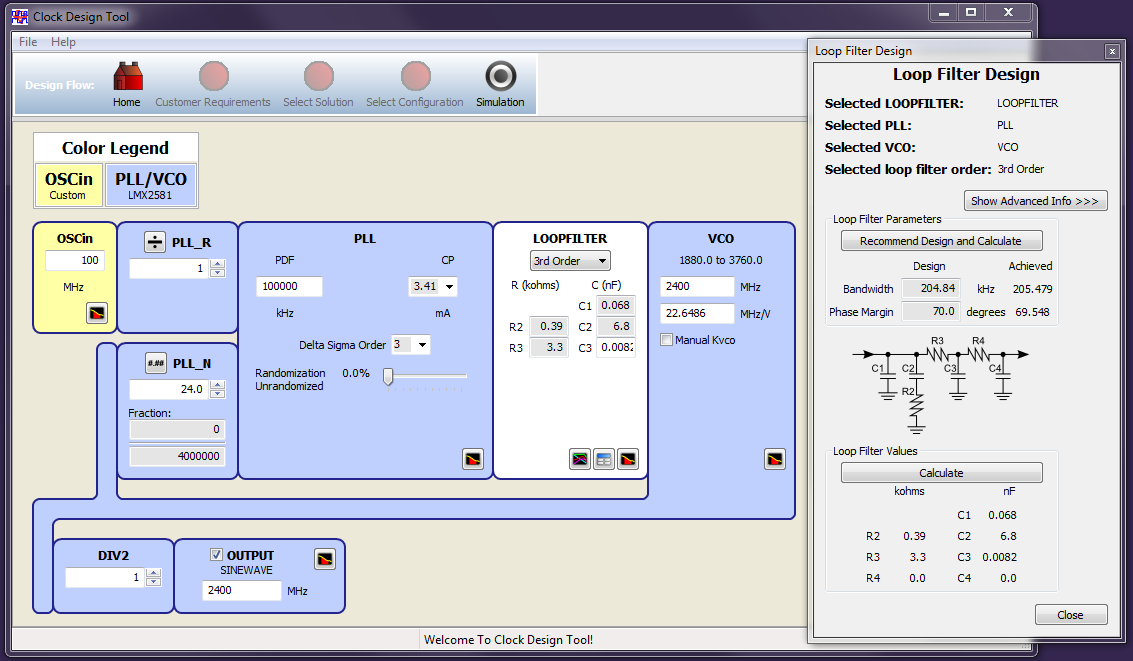Click the C3 0.0082 value in Loop Filter Values
The image size is (1133, 661).
(x=999, y=557)
